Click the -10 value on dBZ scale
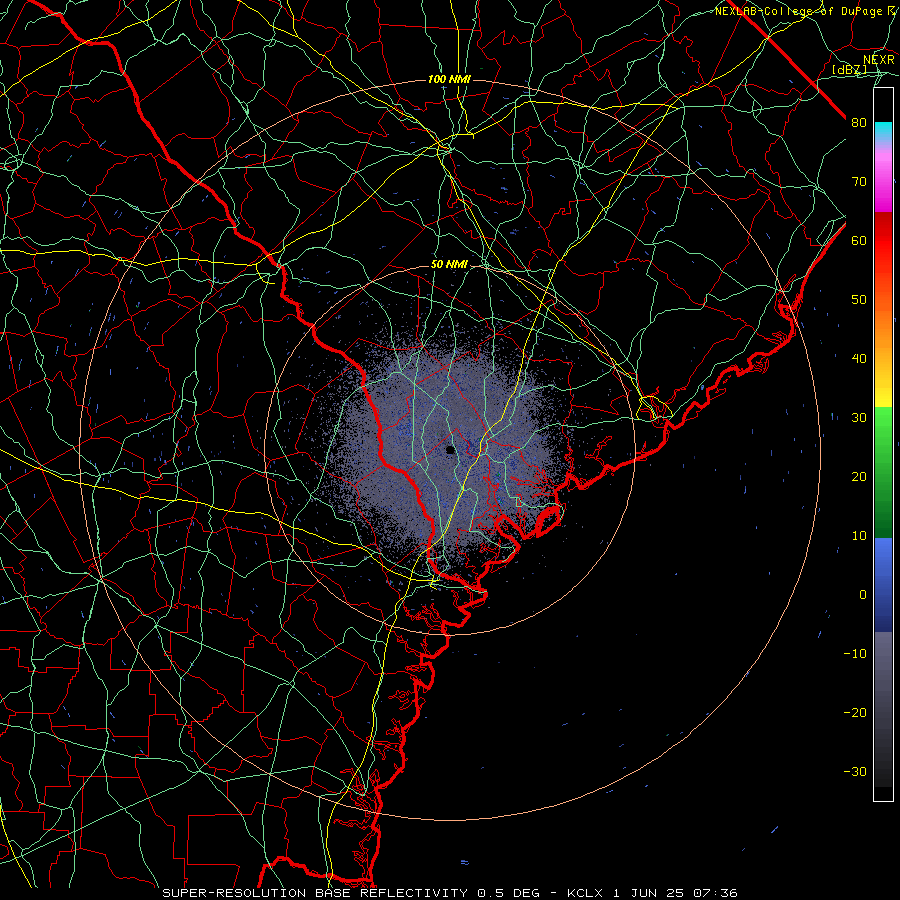 [x=855, y=654]
